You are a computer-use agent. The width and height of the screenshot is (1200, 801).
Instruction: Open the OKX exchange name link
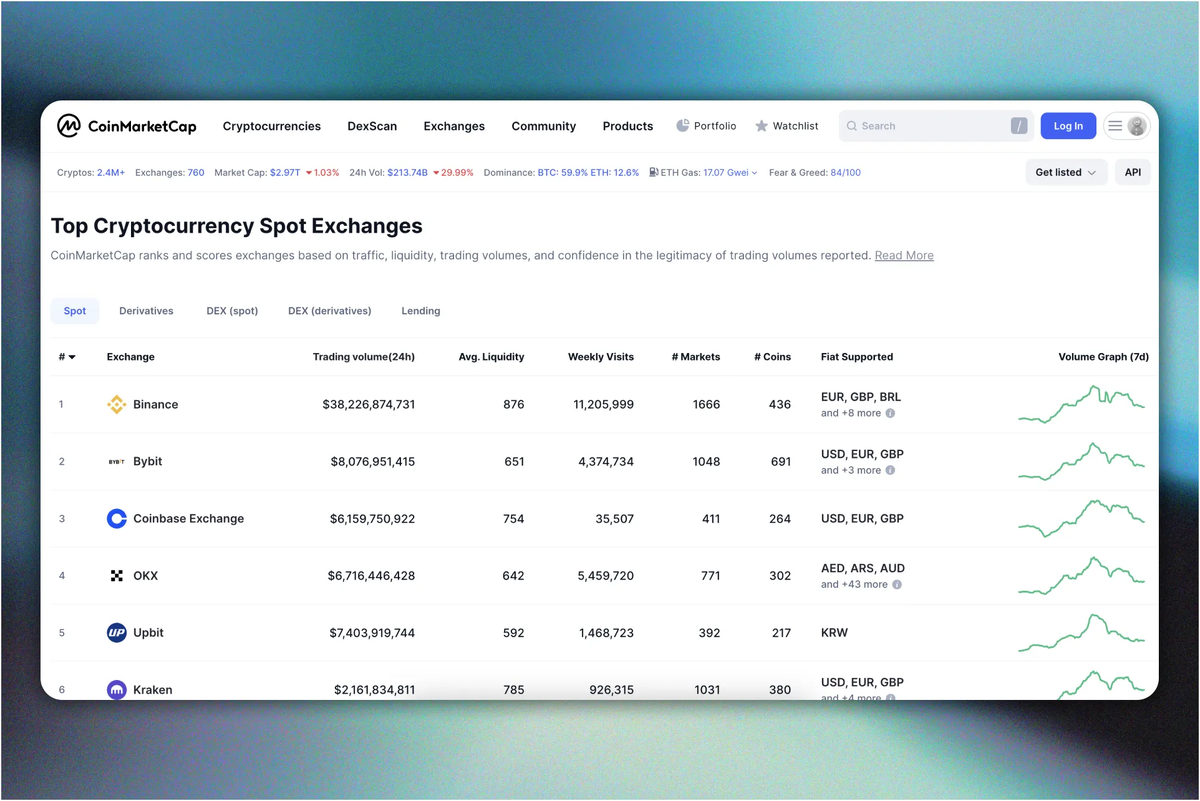(146, 576)
